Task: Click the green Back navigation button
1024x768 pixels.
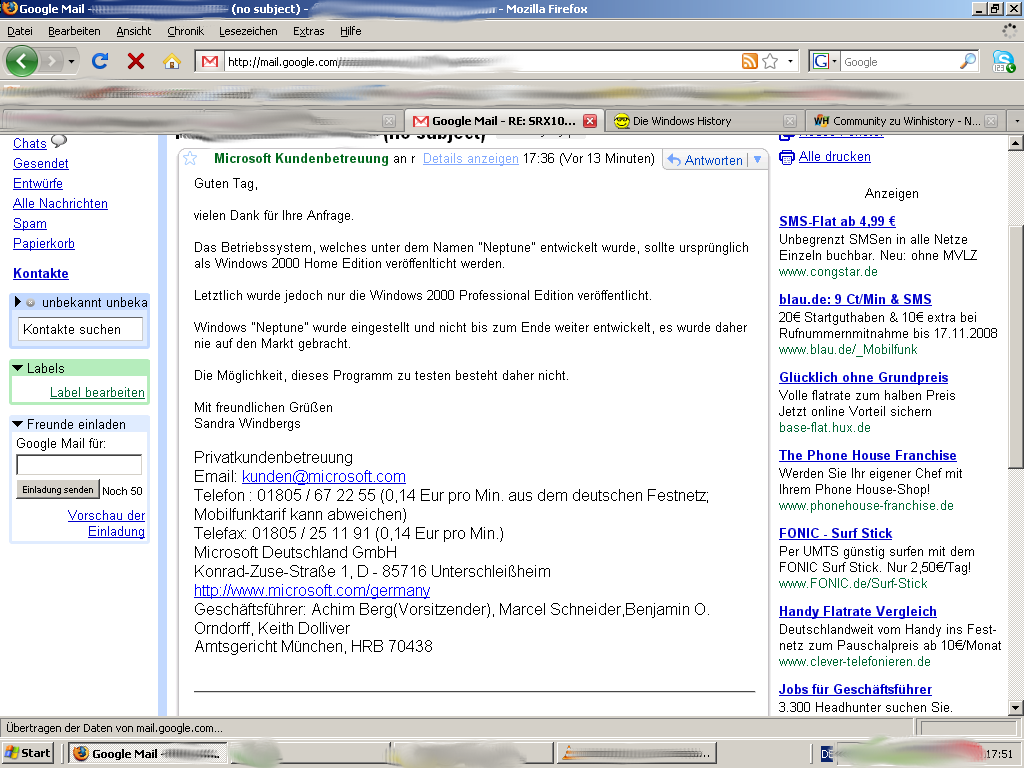Action: coord(22,61)
